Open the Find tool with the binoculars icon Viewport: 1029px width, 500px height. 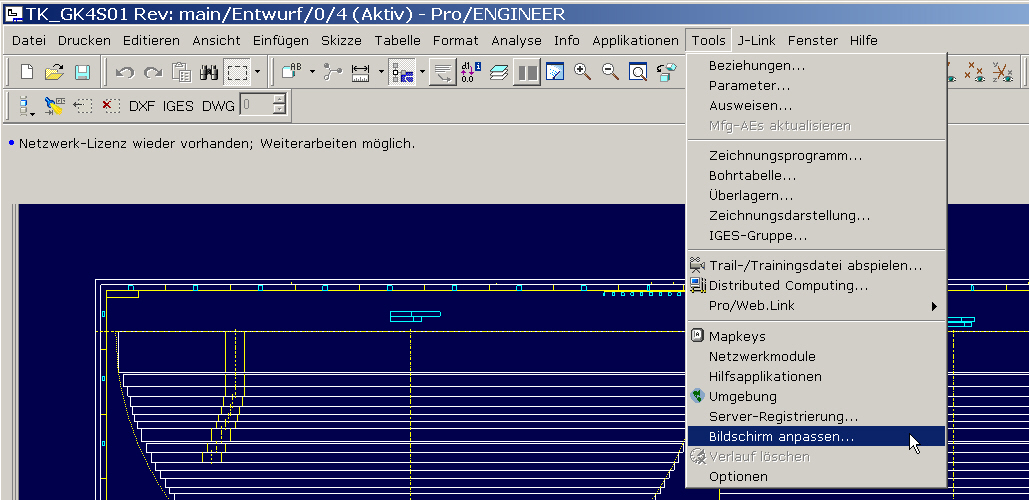209,72
